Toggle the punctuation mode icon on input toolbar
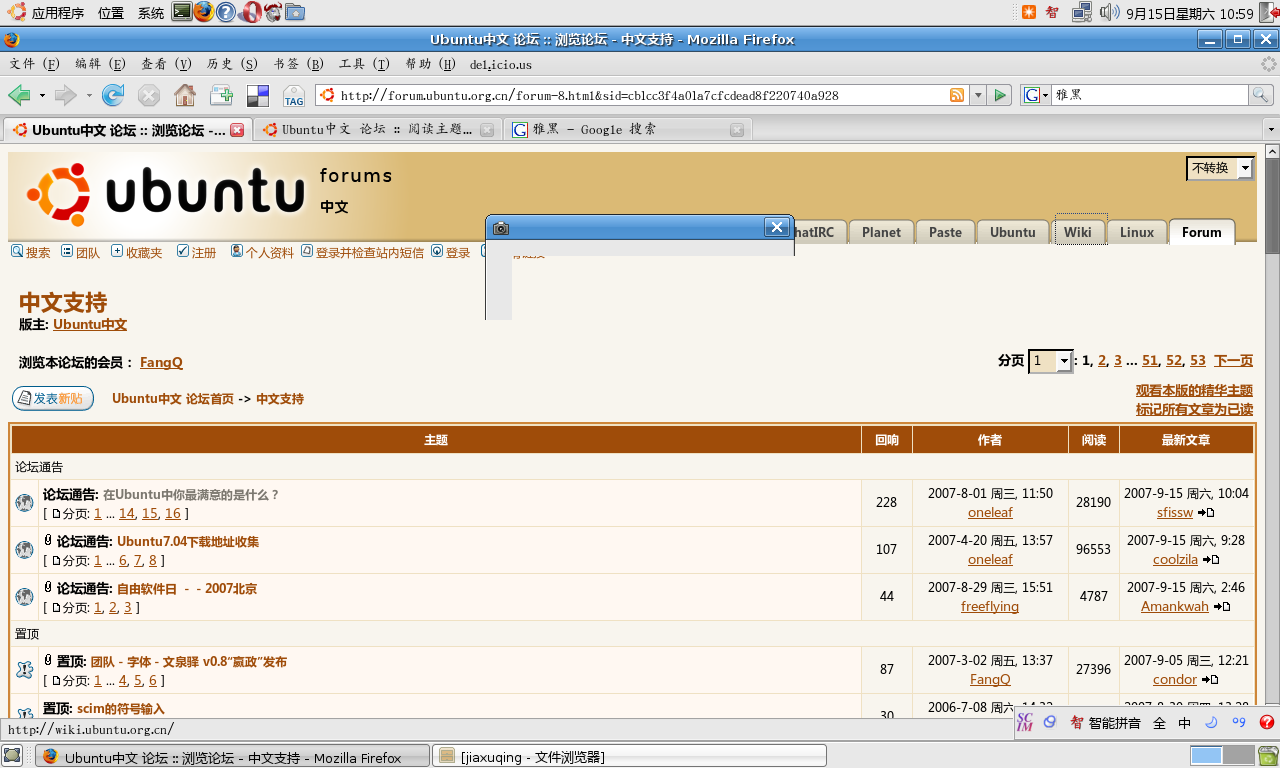Image resolution: width=1280 pixels, height=768 pixels. tap(1239, 722)
